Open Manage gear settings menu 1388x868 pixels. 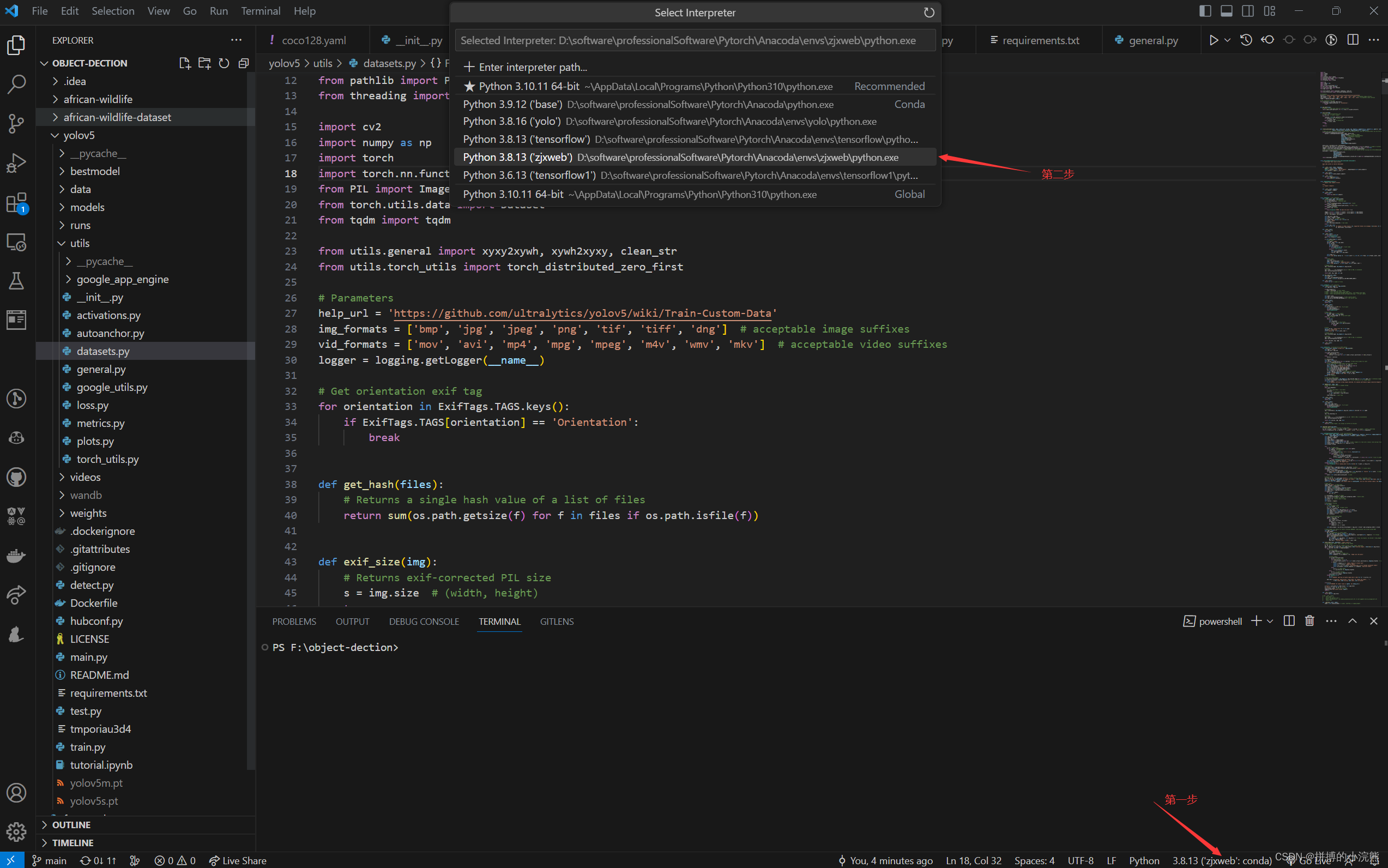coord(16,831)
